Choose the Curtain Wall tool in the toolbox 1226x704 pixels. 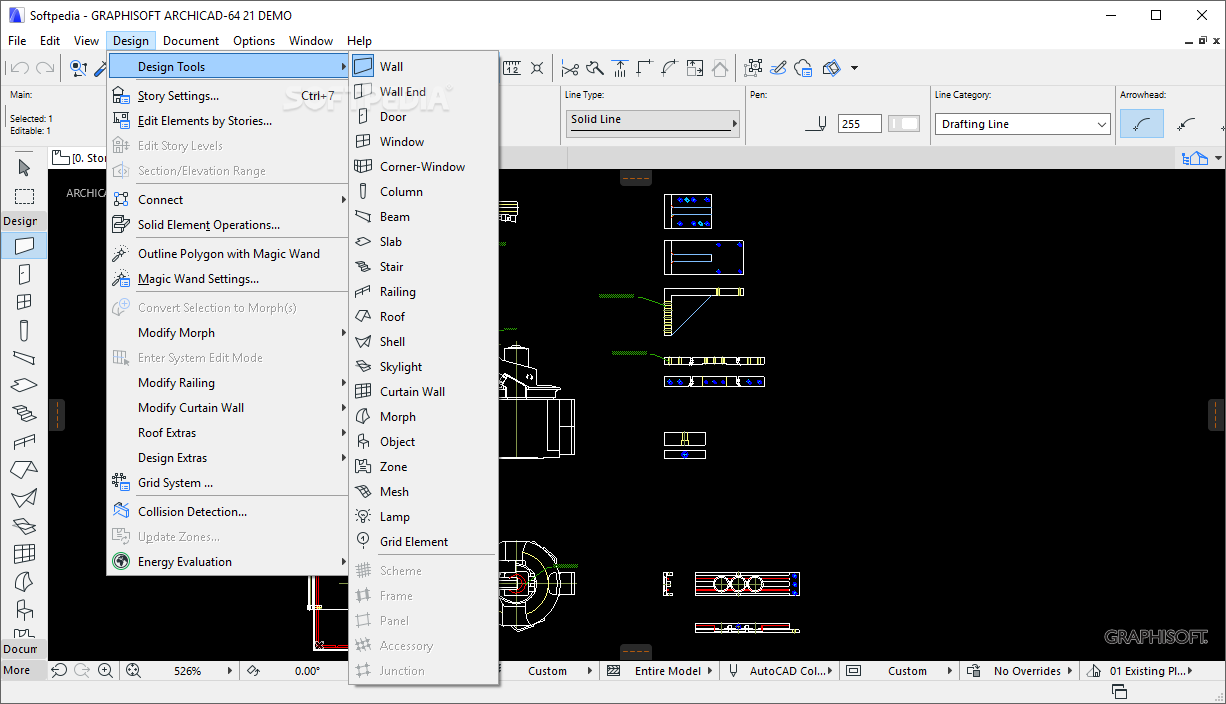(x=24, y=553)
